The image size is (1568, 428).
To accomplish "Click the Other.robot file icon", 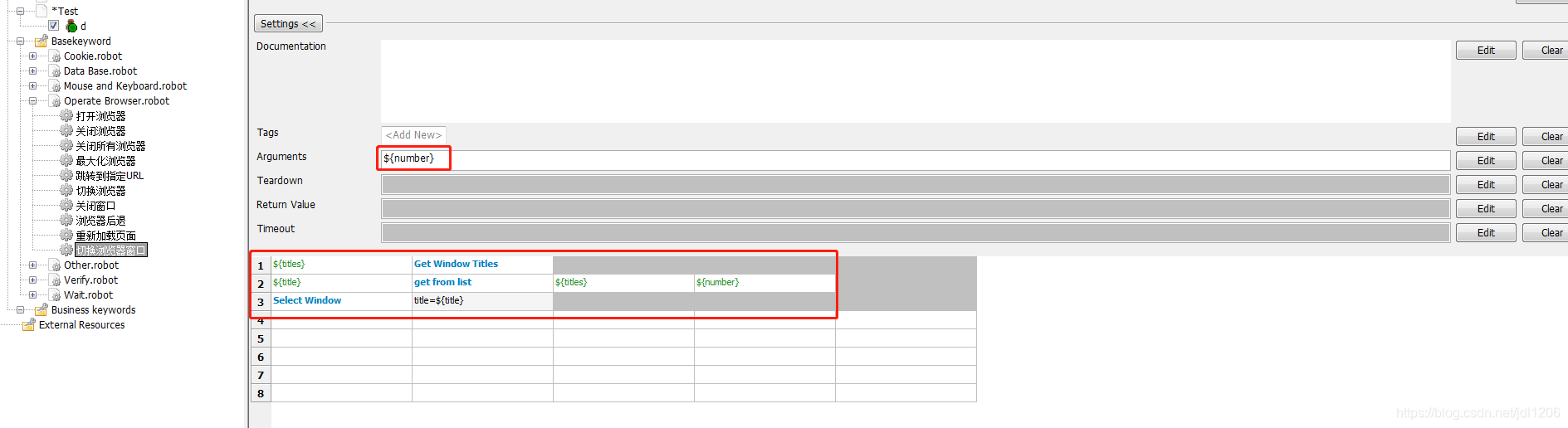I will pos(55,265).
